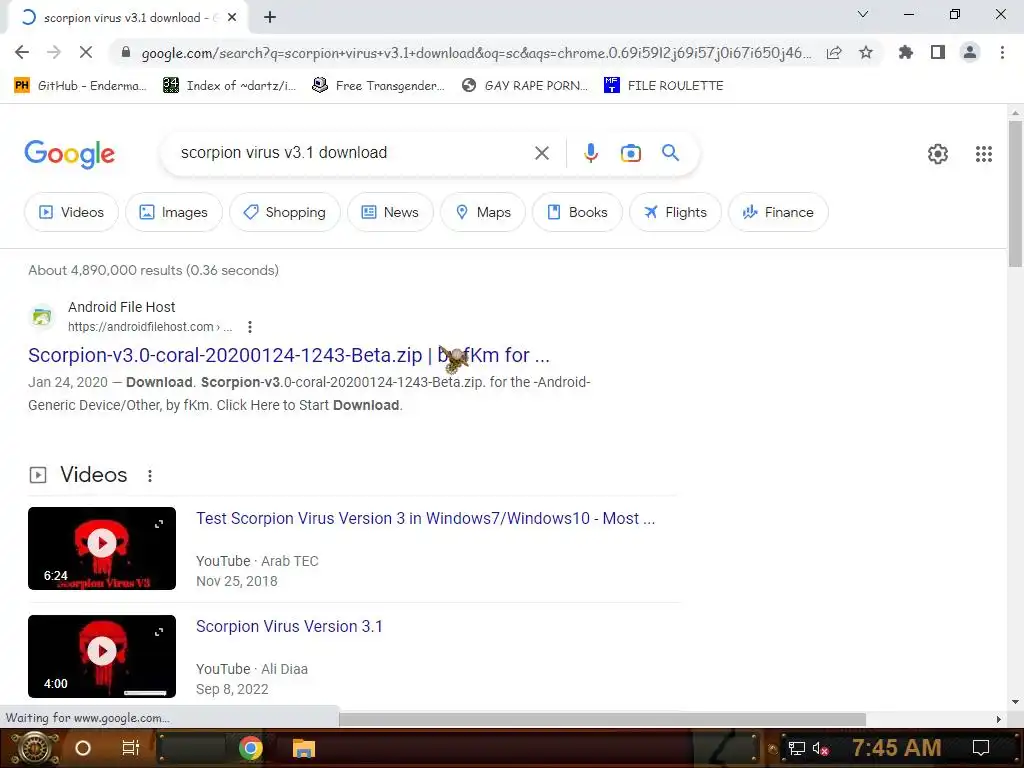
Task: Open the Start menu emblem
Action: click(x=34, y=748)
